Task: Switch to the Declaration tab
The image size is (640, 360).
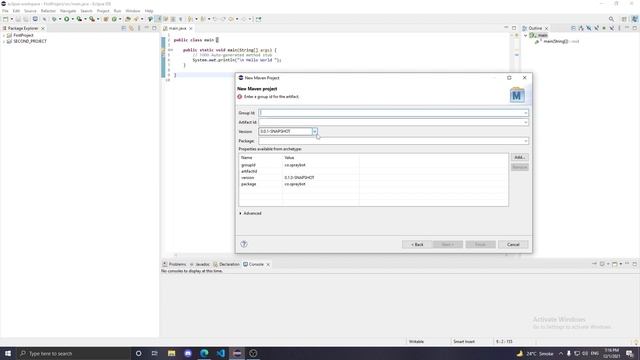Action: (x=227, y=264)
